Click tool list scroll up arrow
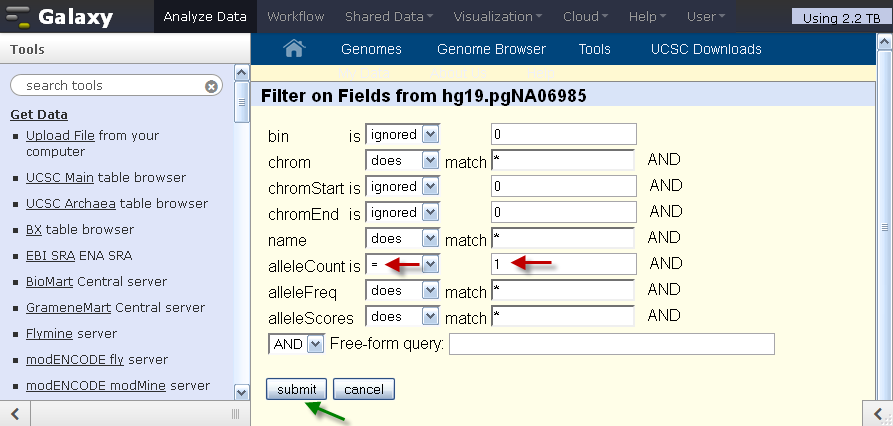This screenshot has width=893, height=426. tap(241, 73)
